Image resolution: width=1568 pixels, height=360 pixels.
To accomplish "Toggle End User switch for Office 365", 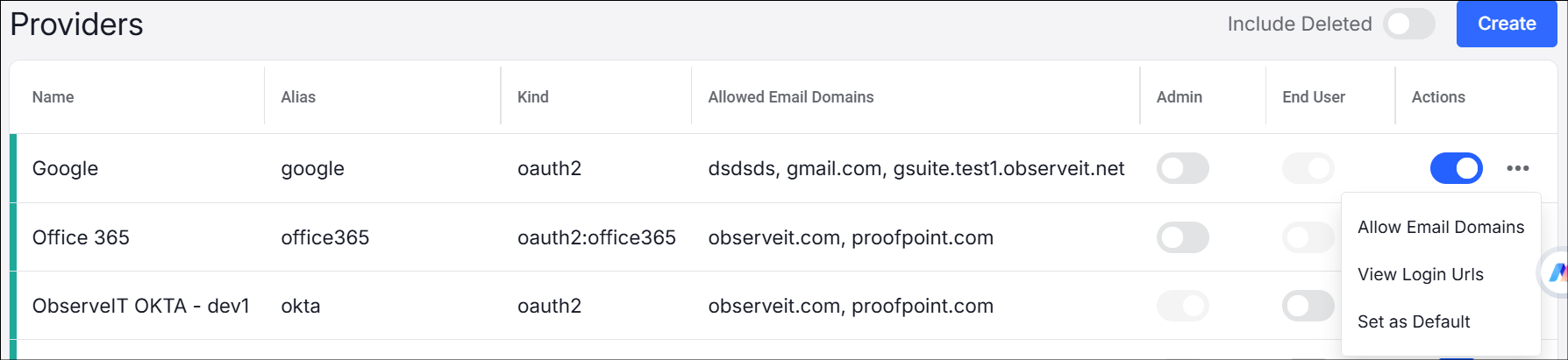I will 1308,237.
